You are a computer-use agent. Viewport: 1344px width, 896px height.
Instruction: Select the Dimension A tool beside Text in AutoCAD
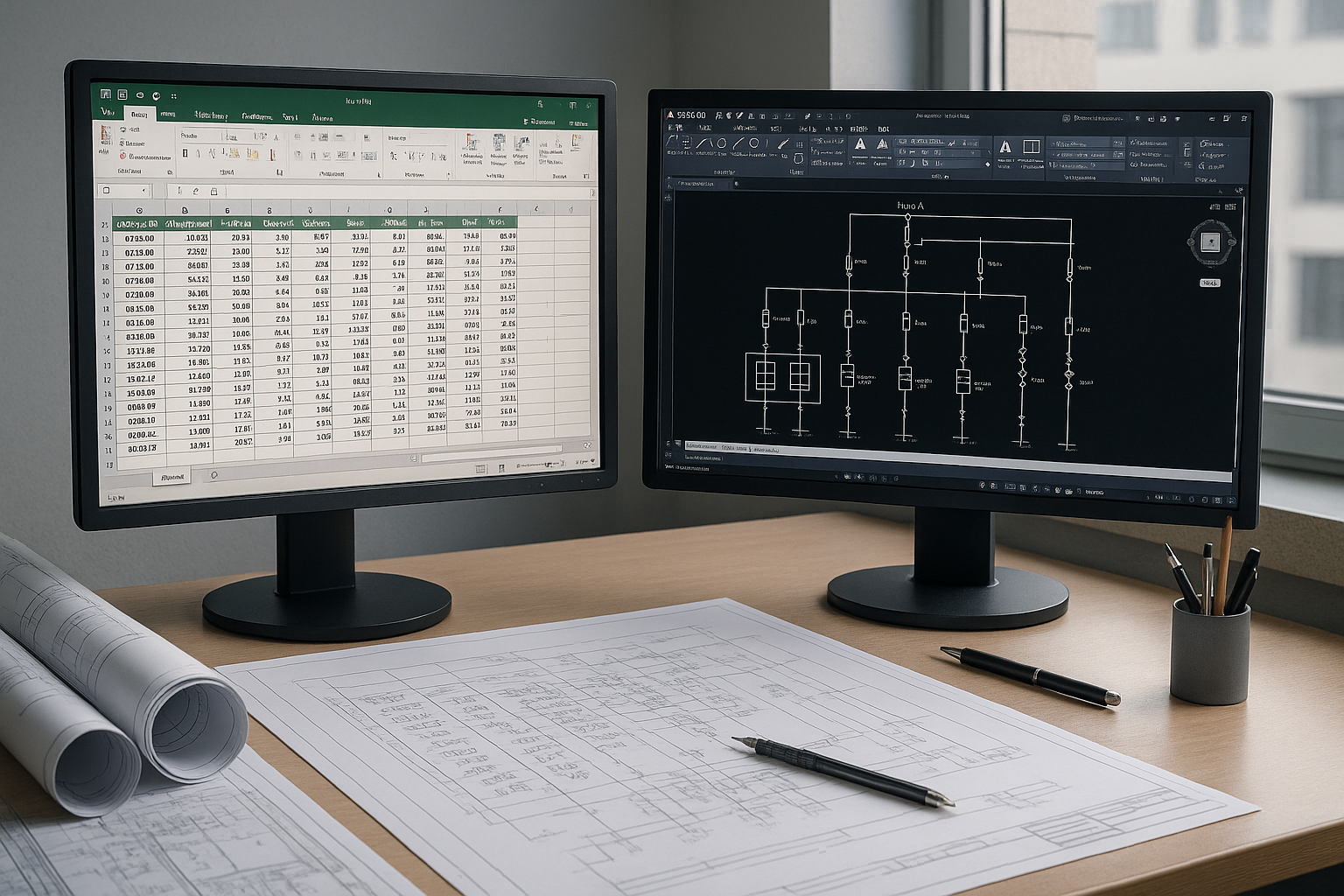point(882,144)
